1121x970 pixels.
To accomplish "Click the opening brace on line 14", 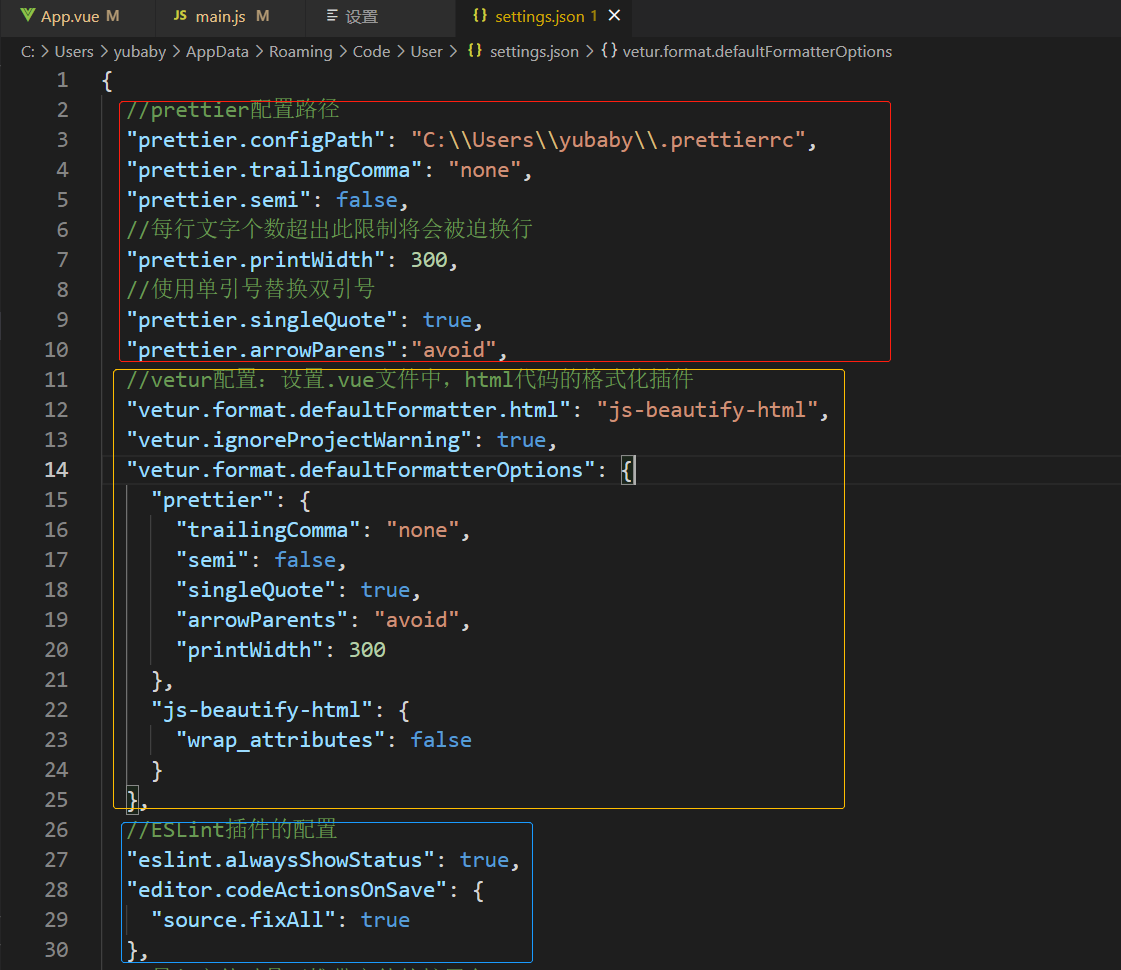I will (x=626, y=470).
